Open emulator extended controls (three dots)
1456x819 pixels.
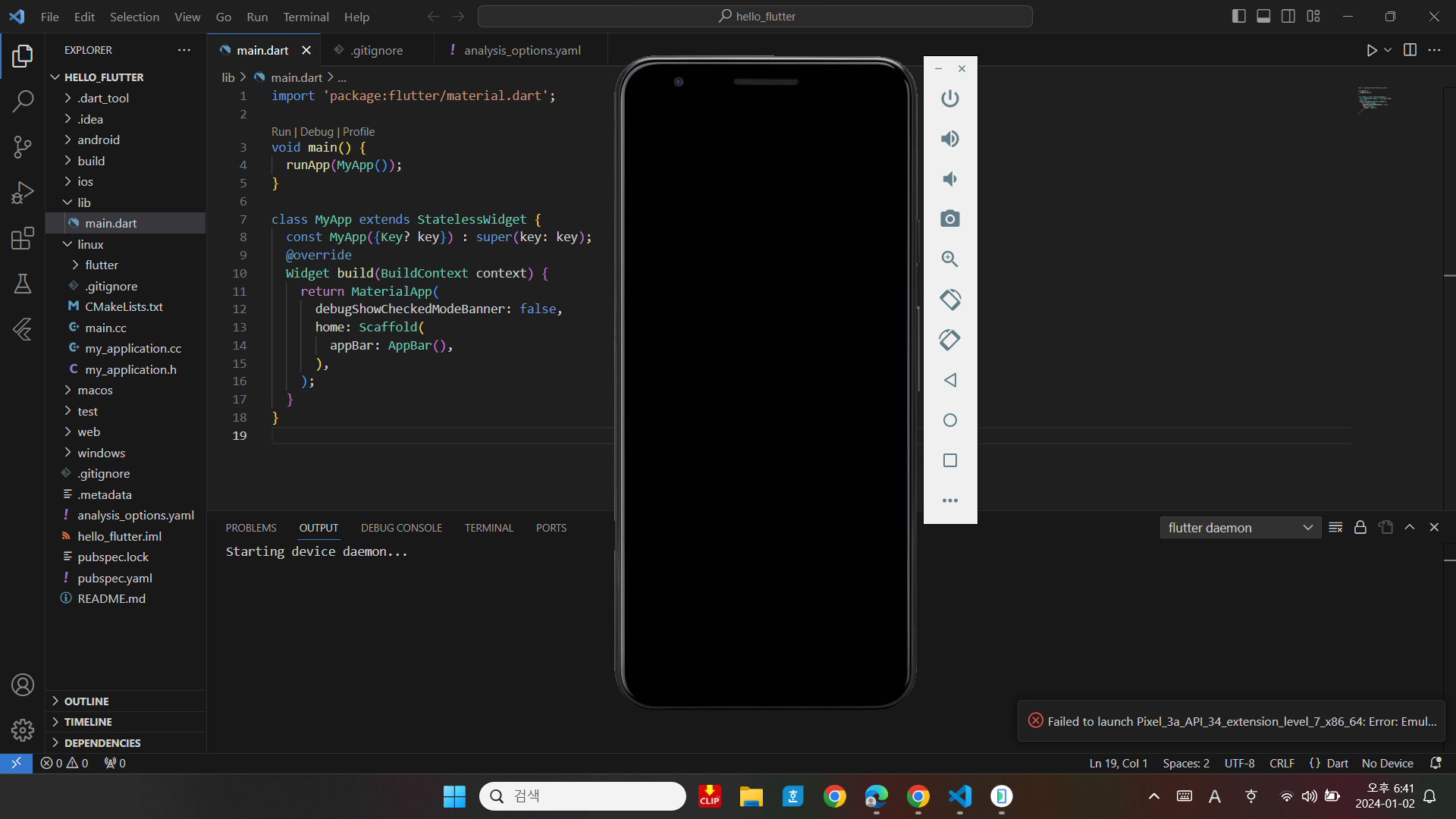coord(950,500)
